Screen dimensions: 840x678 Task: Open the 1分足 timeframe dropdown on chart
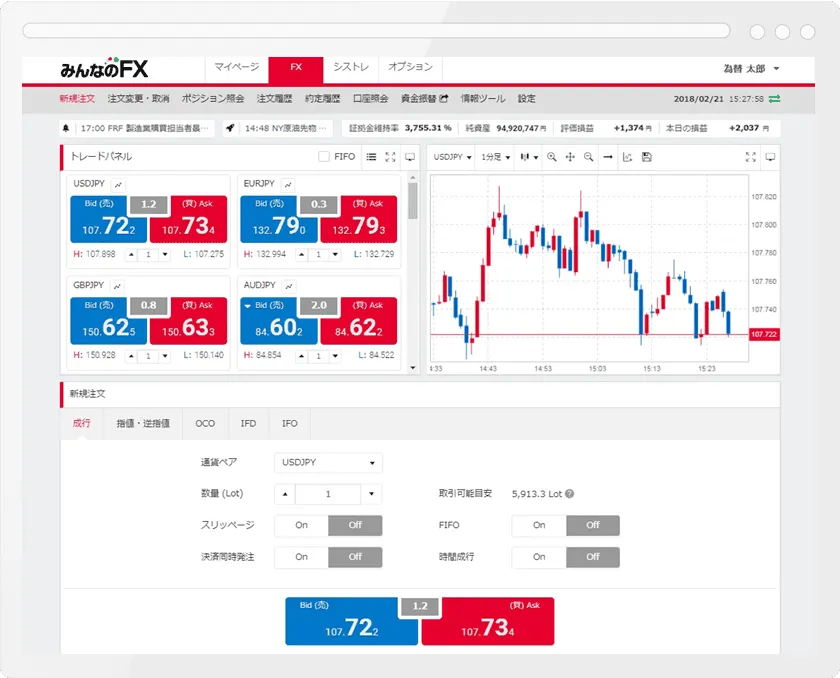pos(496,157)
